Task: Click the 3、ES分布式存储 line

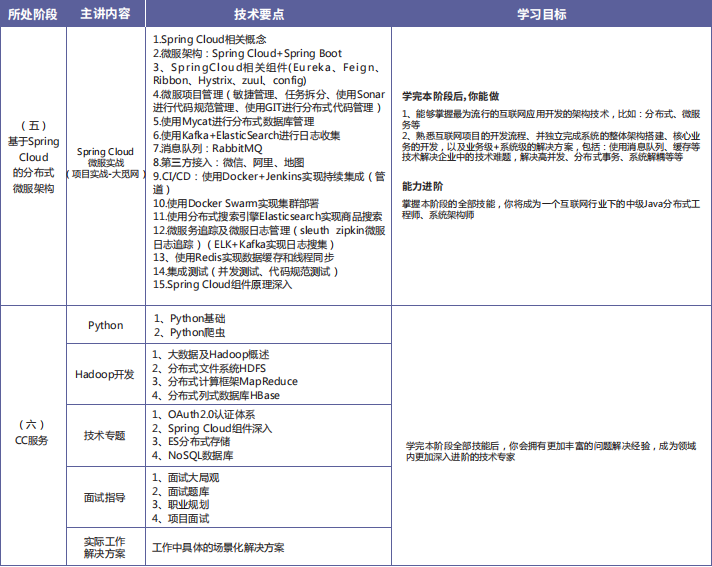Action: pos(191,441)
